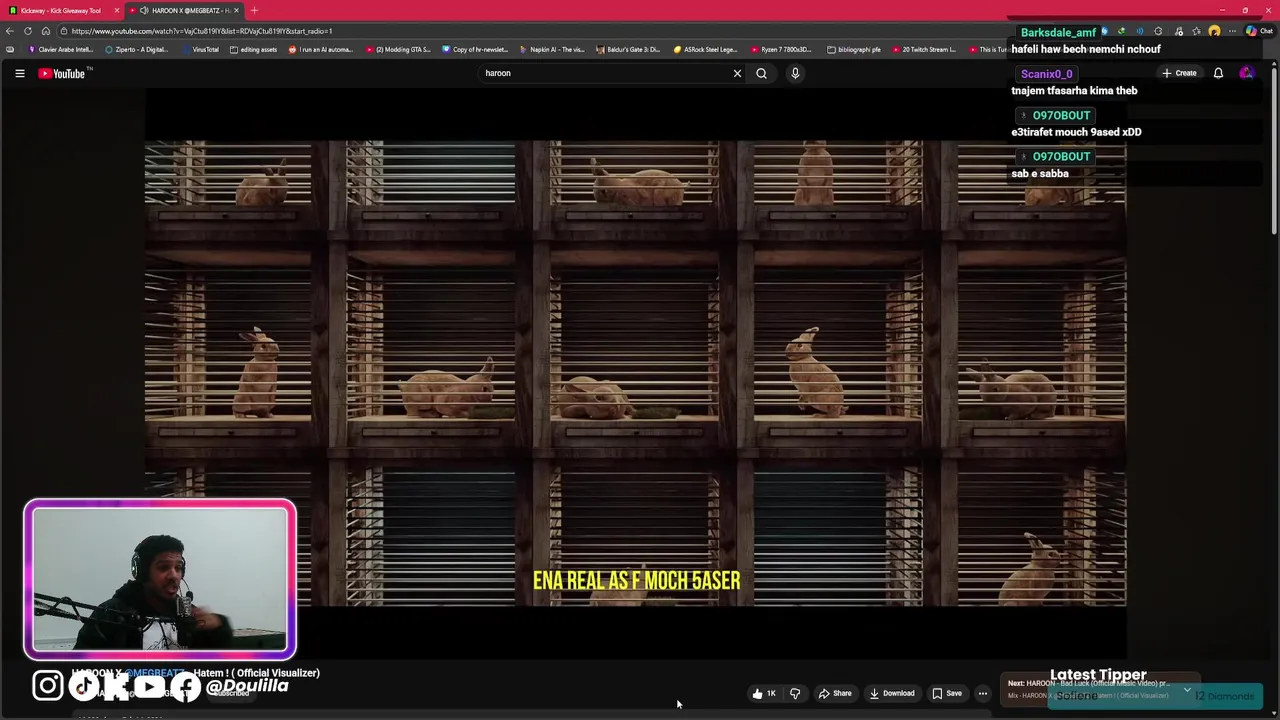Clear the 'haroon' search text with X

(737, 73)
